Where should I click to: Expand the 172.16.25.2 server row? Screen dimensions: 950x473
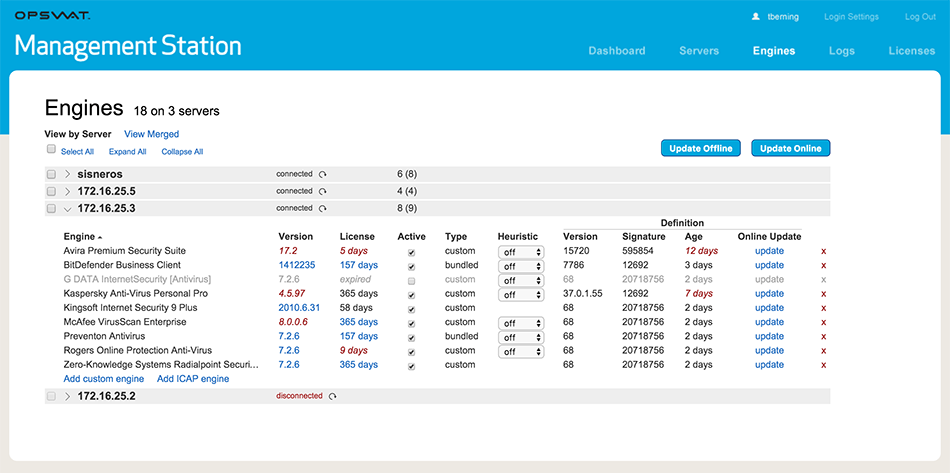(68, 396)
